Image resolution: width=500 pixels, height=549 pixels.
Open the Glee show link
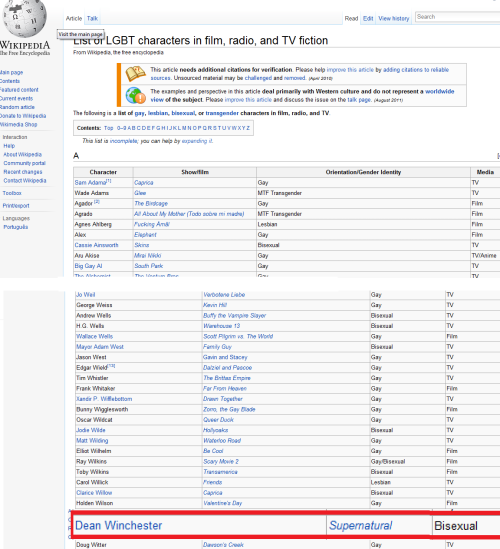(140, 193)
